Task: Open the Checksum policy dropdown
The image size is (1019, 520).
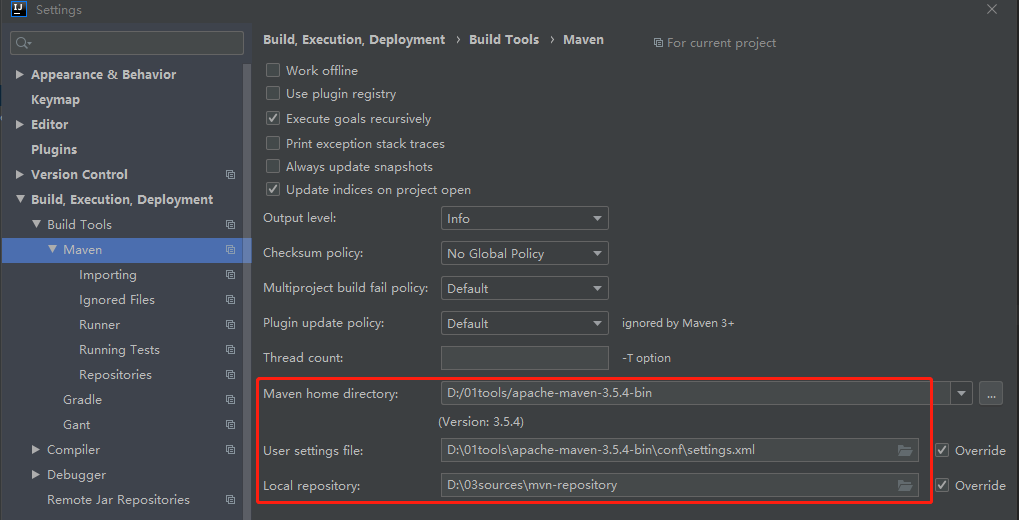Action: [x=524, y=253]
